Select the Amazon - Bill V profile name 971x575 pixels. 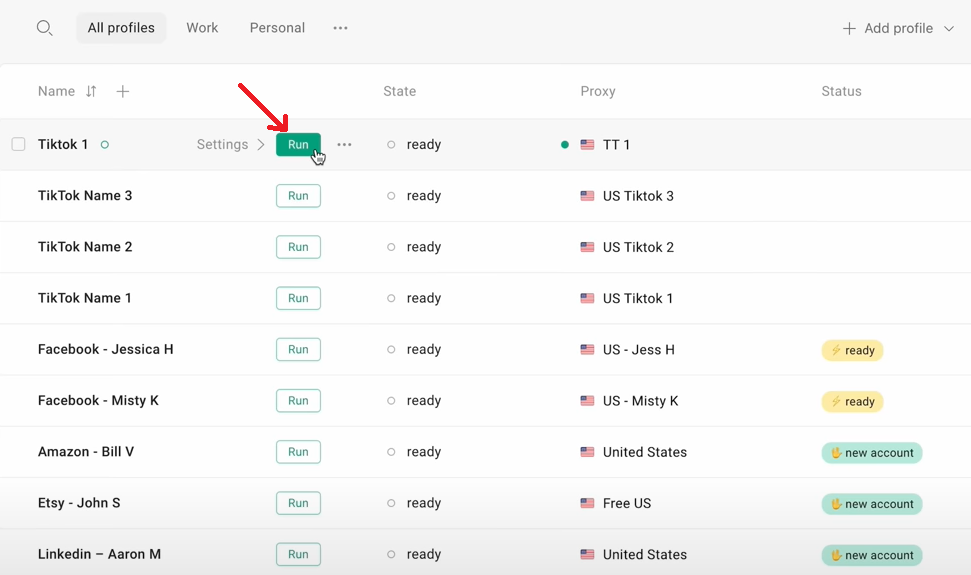[x=85, y=452]
